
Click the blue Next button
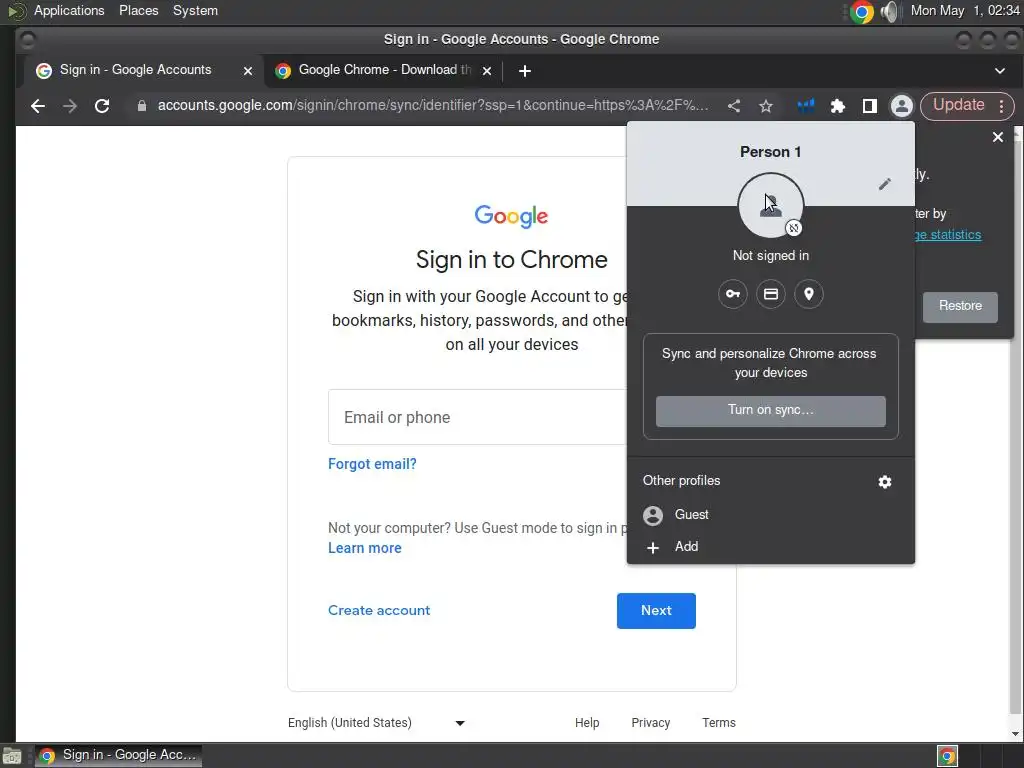pos(656,611)
